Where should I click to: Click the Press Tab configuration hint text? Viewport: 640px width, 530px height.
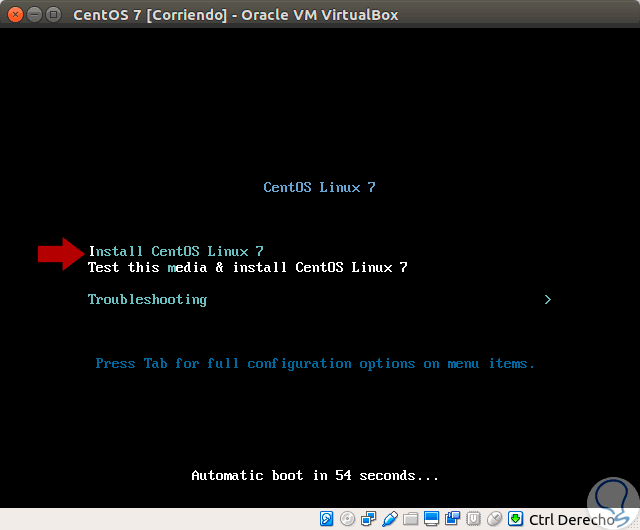point(315,364)
